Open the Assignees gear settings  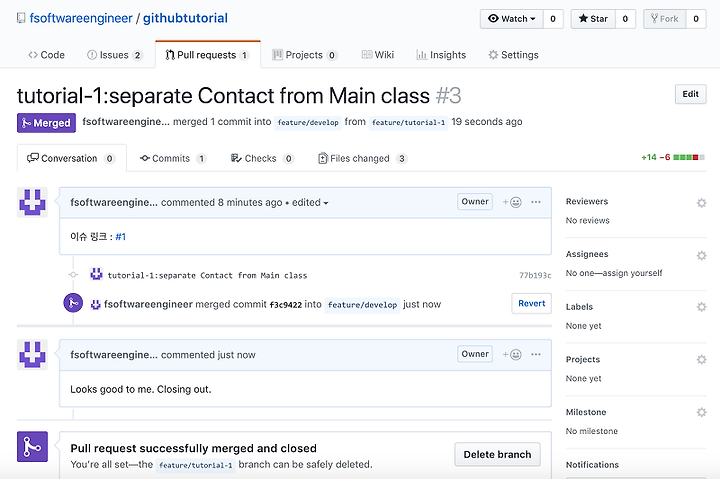pos(701,255)
